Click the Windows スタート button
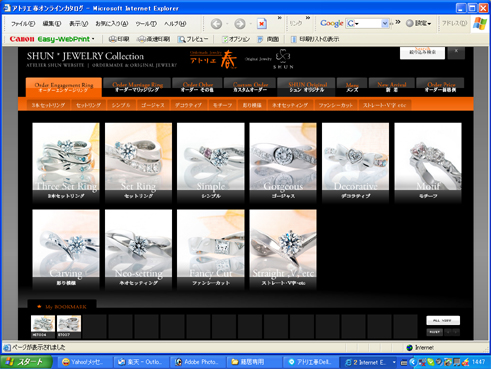The width and height of the screenshot is (491, 369). pos(27,362)
